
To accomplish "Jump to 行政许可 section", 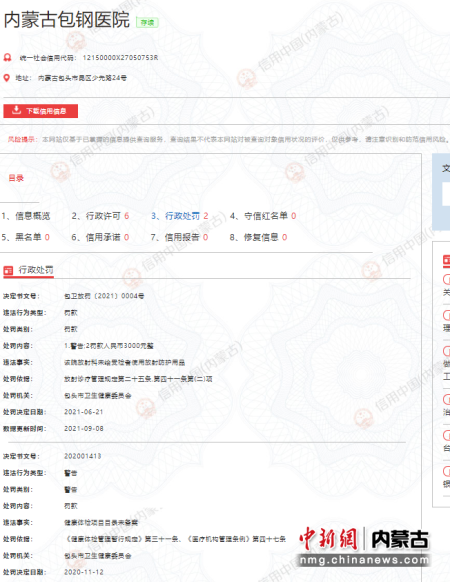I will point(100,216).
